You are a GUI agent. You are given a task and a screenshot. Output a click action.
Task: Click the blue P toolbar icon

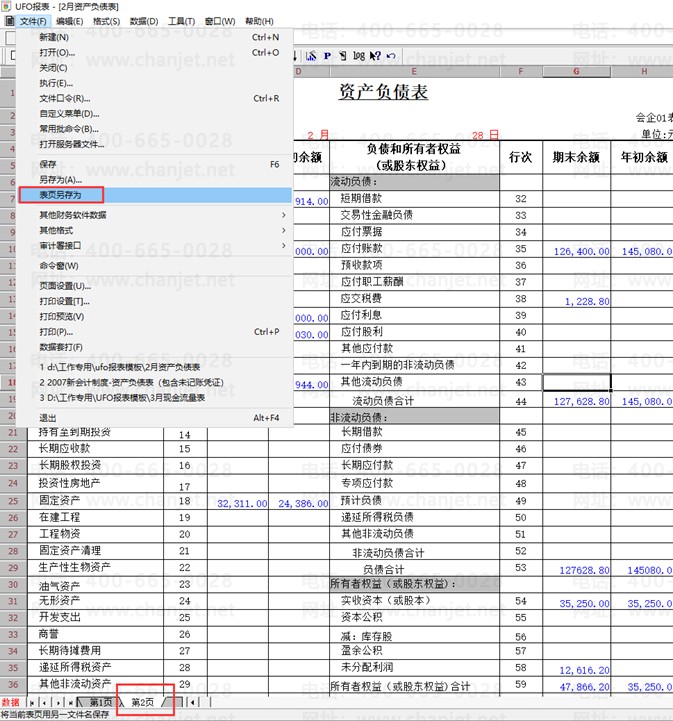tap(327, 56)
